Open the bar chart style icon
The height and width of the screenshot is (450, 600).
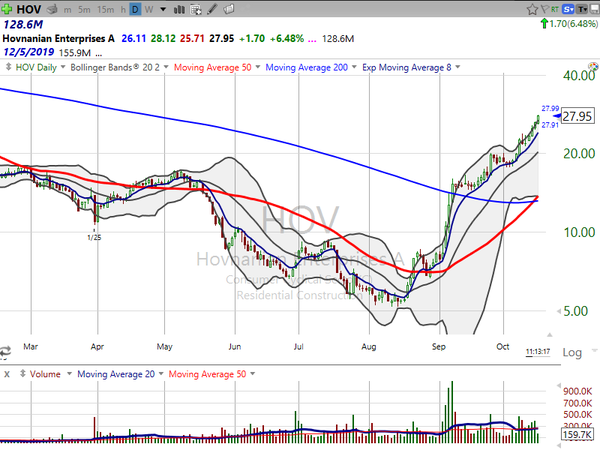(179, 9)
